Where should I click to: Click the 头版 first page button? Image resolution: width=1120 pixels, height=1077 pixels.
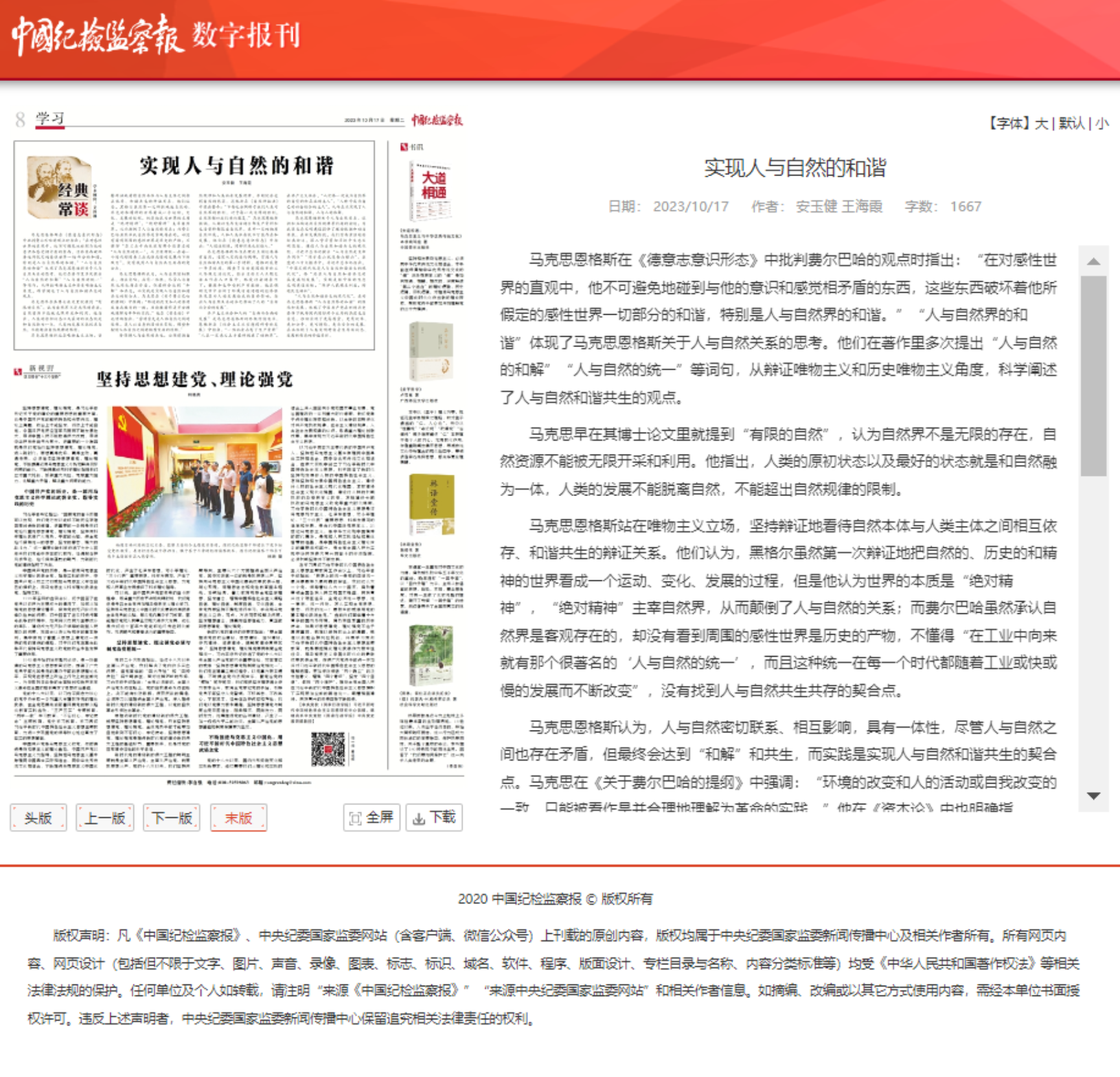point(38,817)
